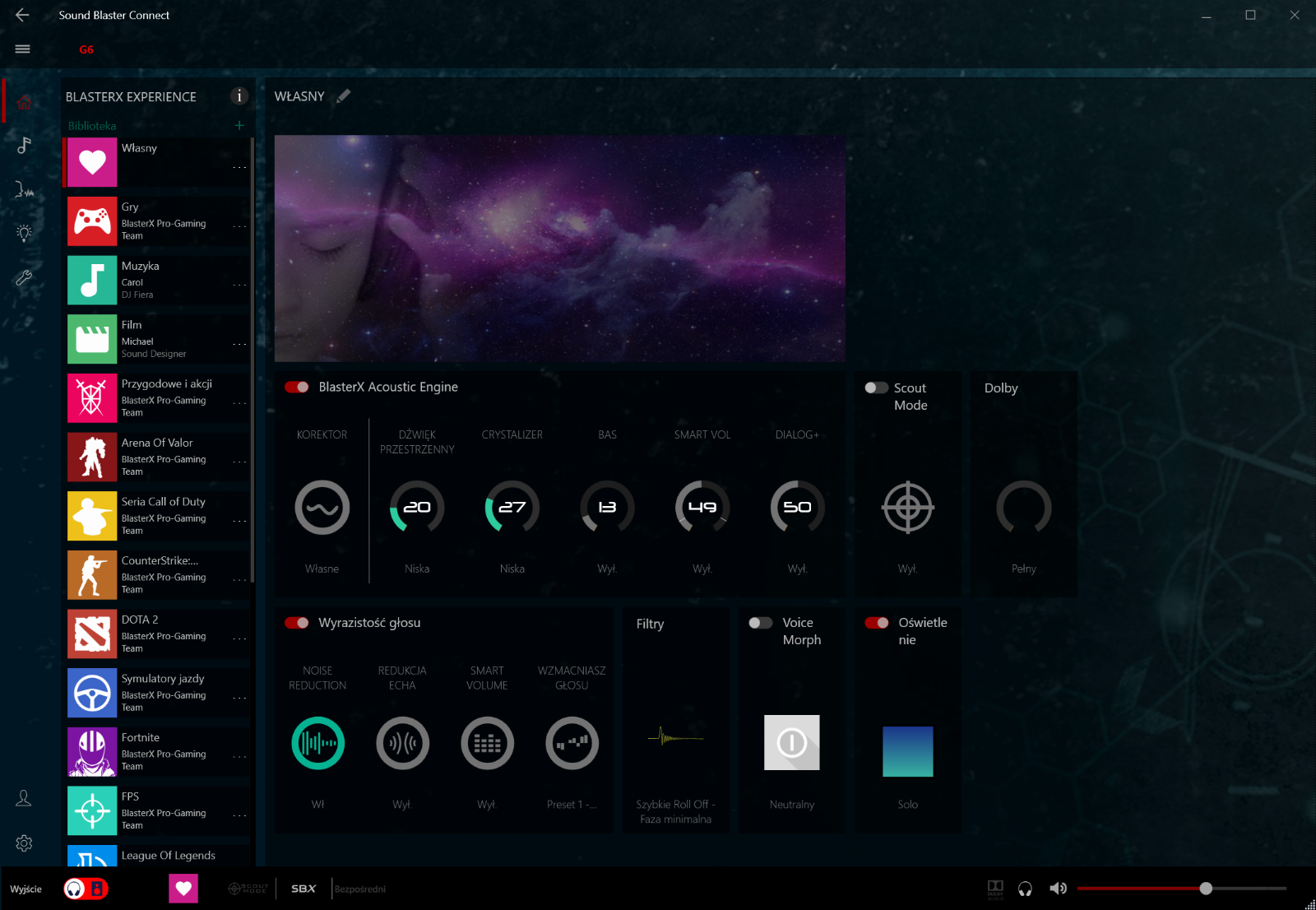Image resolution: width=1316 pixels, height=910 pixels.
Task: Open options dots for Fortnite profile
Action: pos(239,756)
